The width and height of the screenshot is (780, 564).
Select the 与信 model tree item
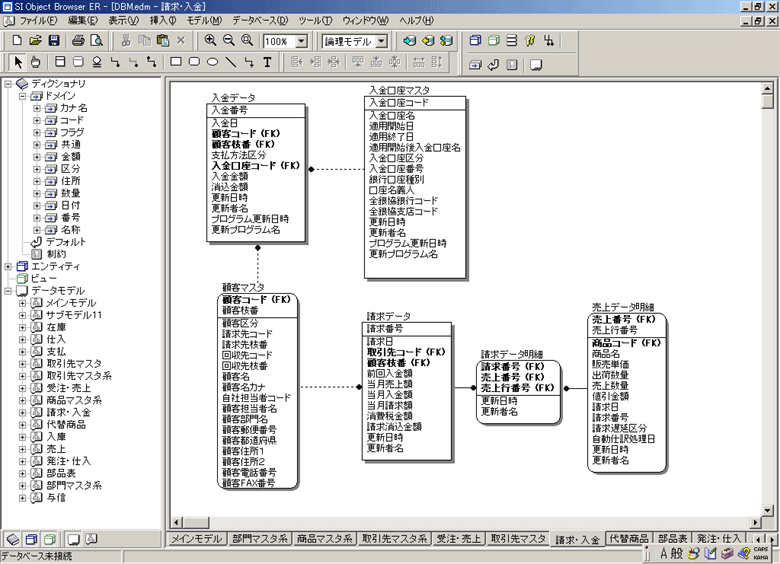tap(56, 498)
